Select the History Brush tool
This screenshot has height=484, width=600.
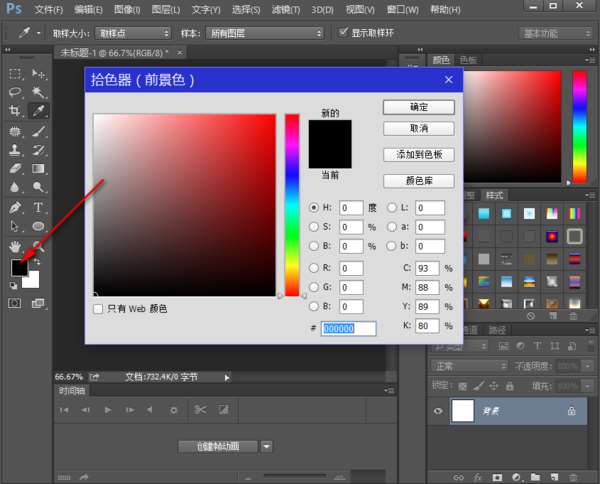[x=39, y=150]
